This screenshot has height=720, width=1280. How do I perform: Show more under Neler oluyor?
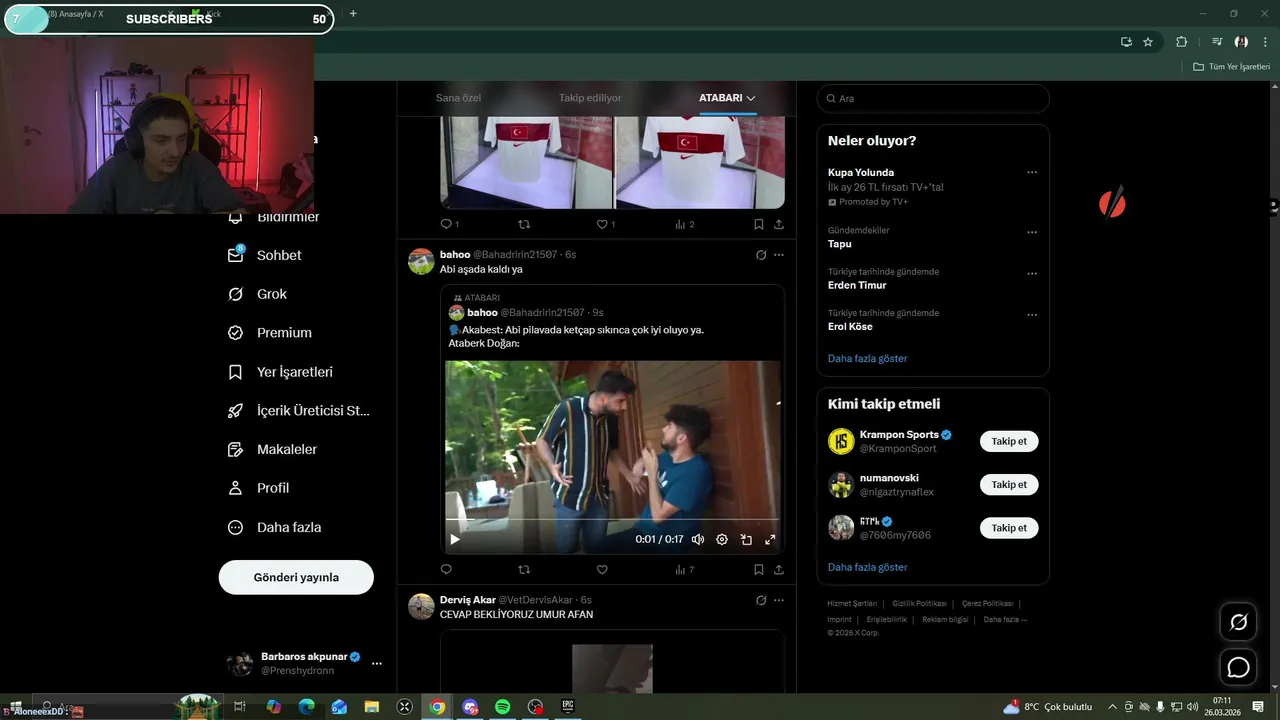pos(867,358)
